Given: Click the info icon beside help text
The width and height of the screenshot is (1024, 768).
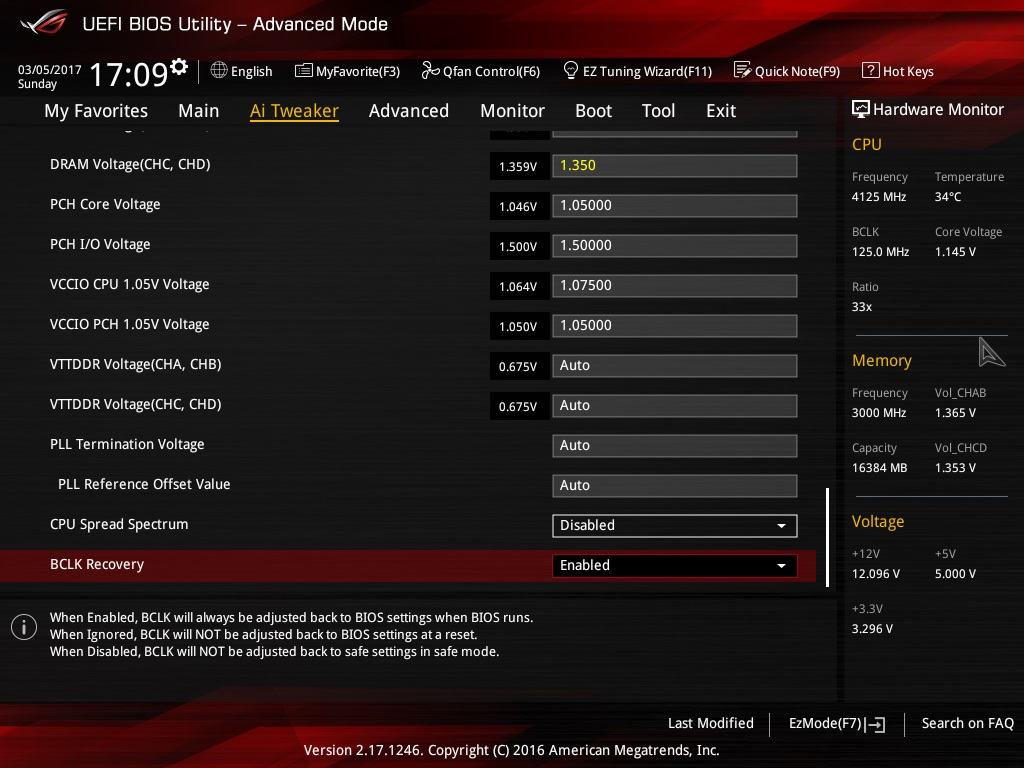Looking at the screenshot, I should click(24, 628).
